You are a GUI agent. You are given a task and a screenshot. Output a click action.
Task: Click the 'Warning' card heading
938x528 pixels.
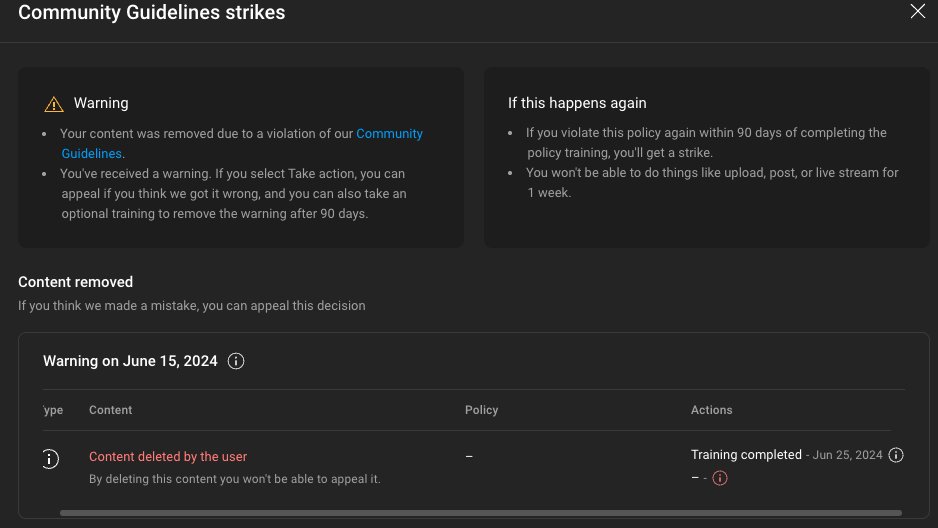100,103
